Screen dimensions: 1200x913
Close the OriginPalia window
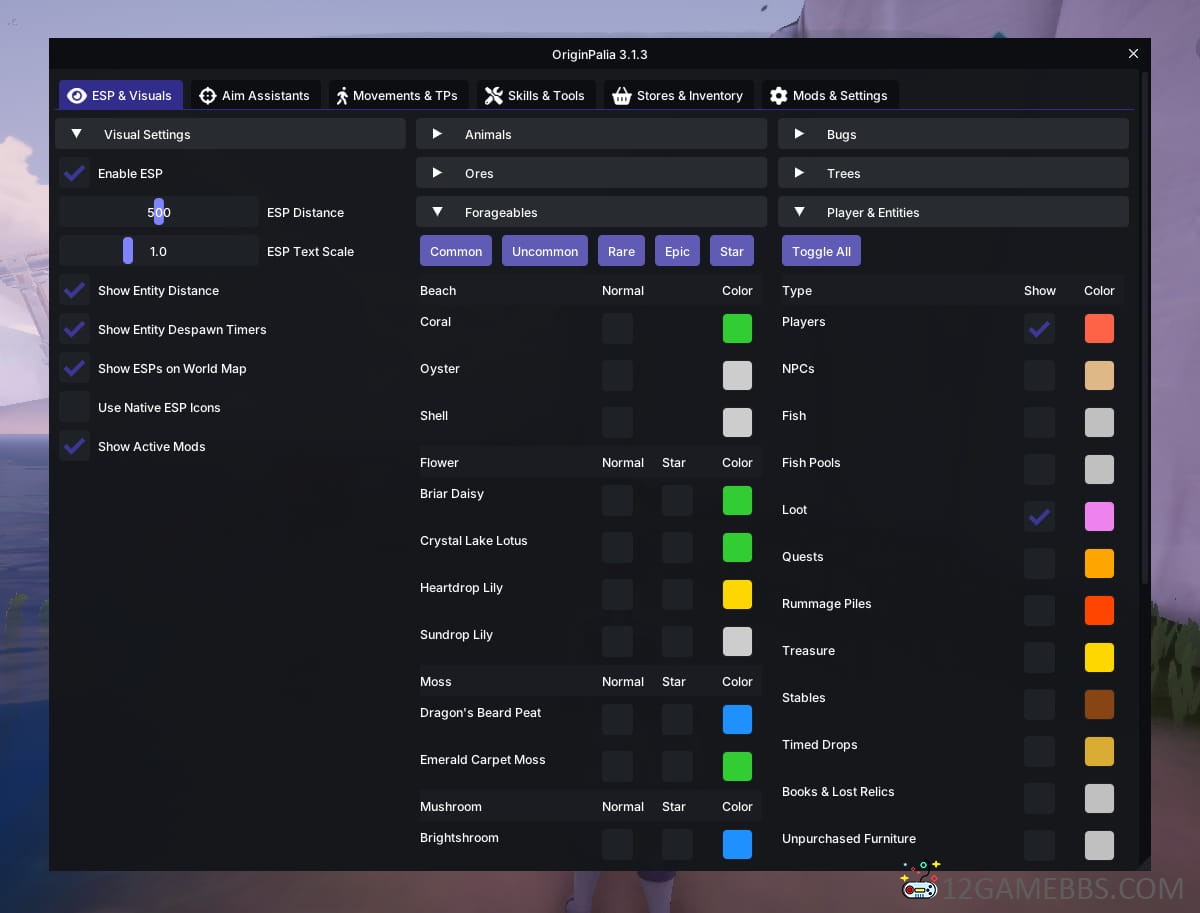pos(1133,54)
